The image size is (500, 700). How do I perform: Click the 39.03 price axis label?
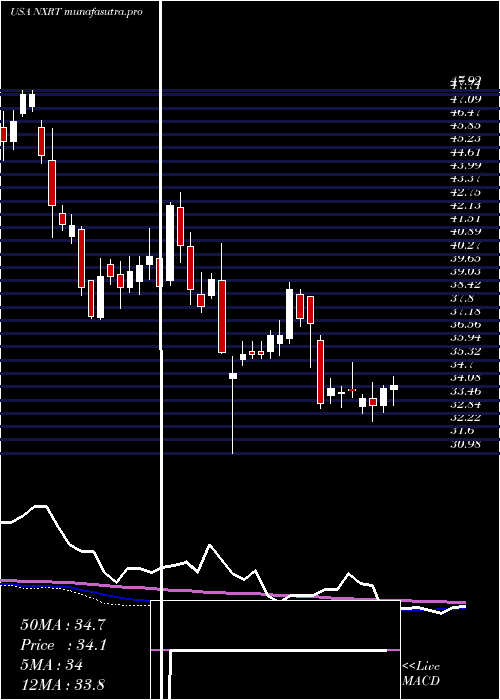click(x=466, y=271)
